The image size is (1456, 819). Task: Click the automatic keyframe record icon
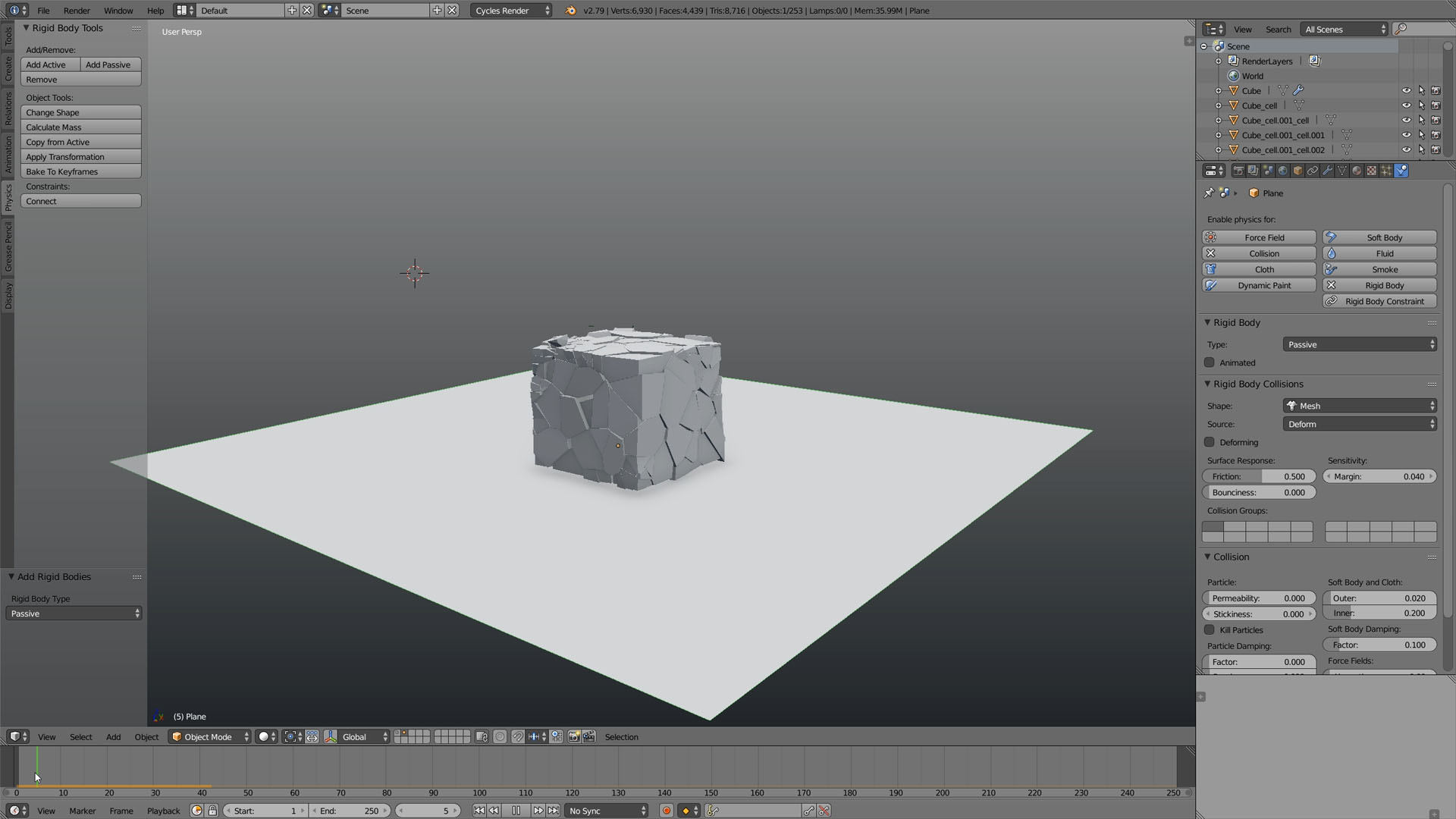click(x=667, y=811)
